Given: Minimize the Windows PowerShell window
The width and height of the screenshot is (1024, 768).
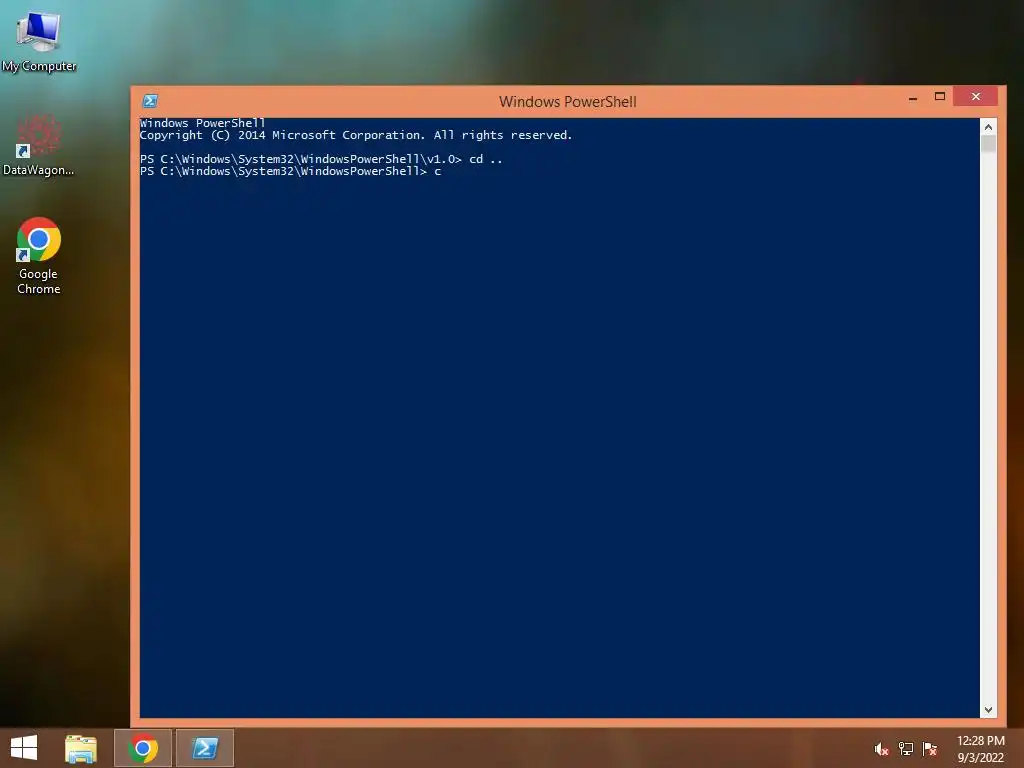Looking at the screenshot, I should coord(913,97).
